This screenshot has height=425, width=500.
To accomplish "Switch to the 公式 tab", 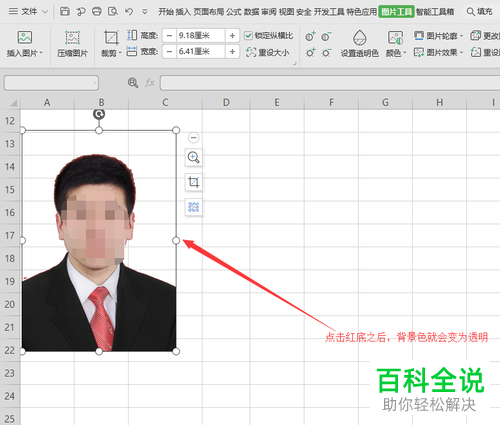I will pos(234,12).
